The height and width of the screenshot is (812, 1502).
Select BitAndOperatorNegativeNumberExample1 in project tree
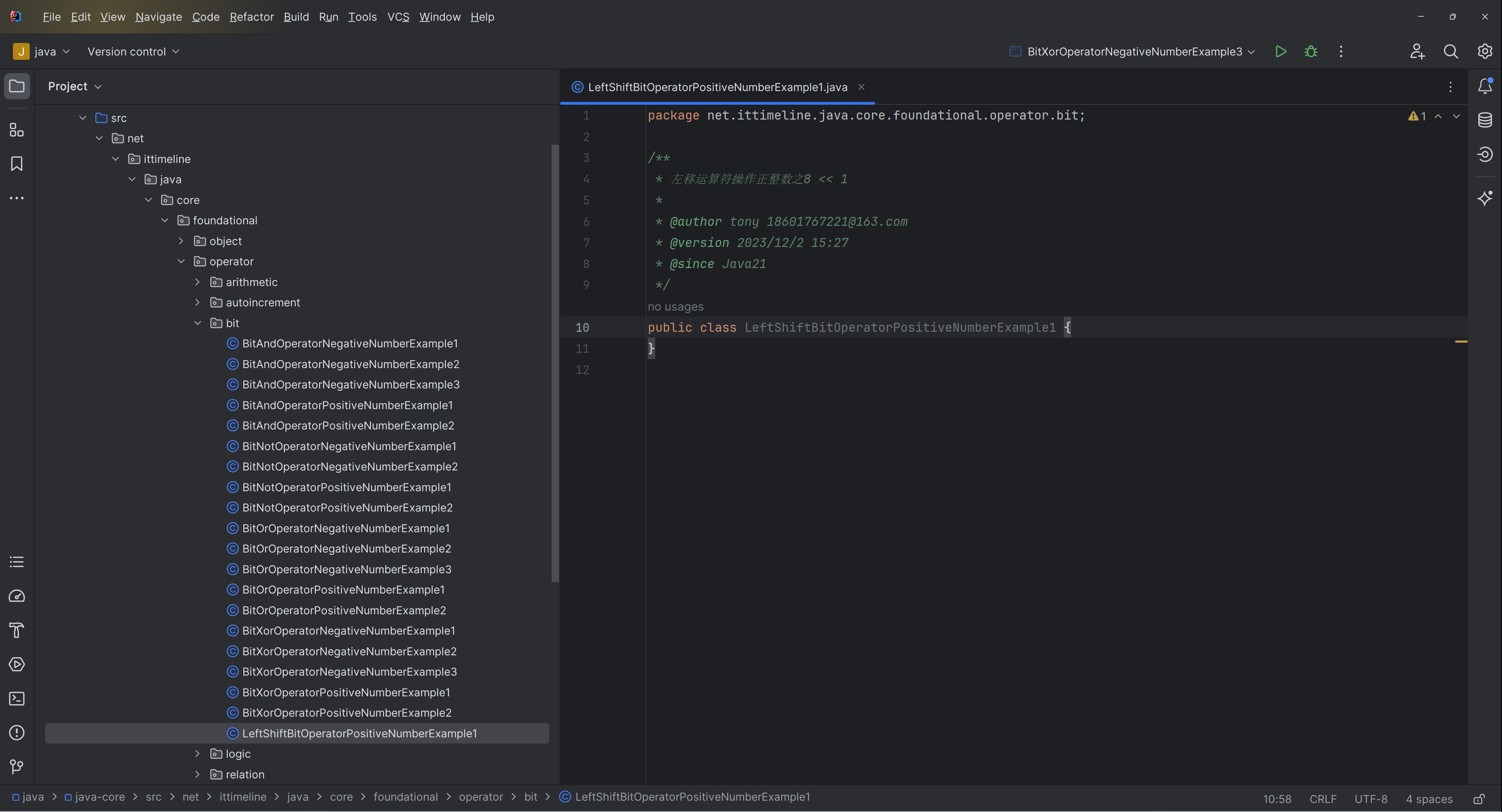pos(350,343)
